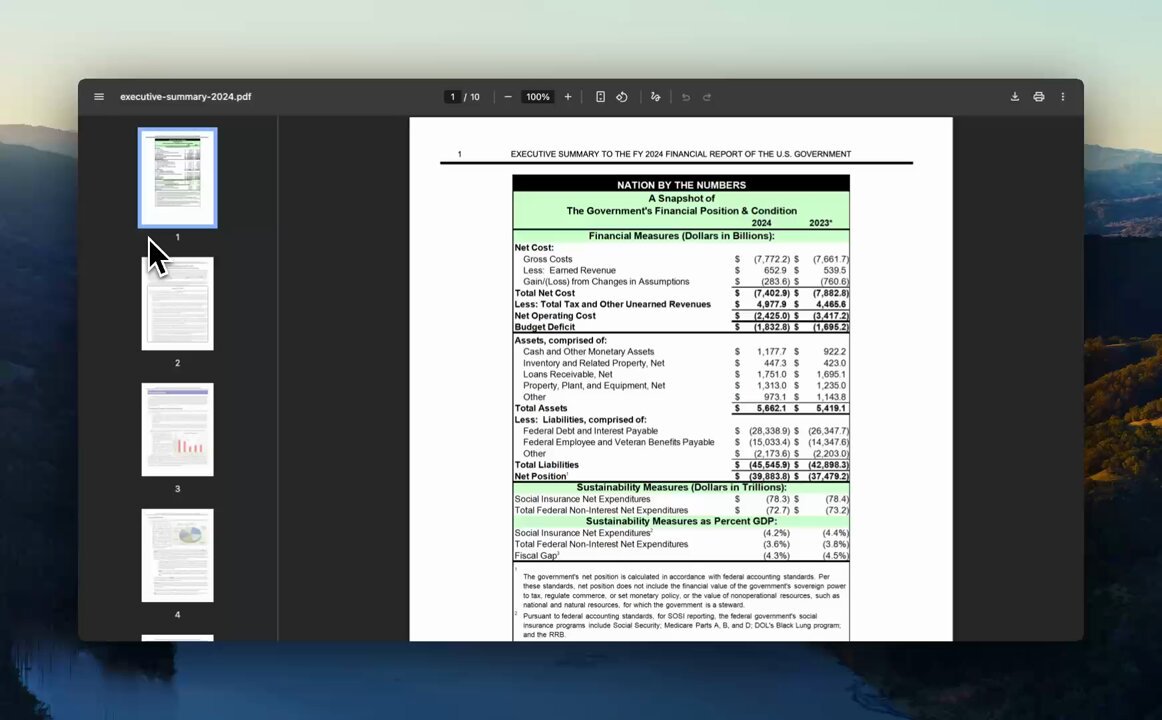Click the undo arrow icon
This screenshot has width=1162, height=720.
[x=686, y=97]
